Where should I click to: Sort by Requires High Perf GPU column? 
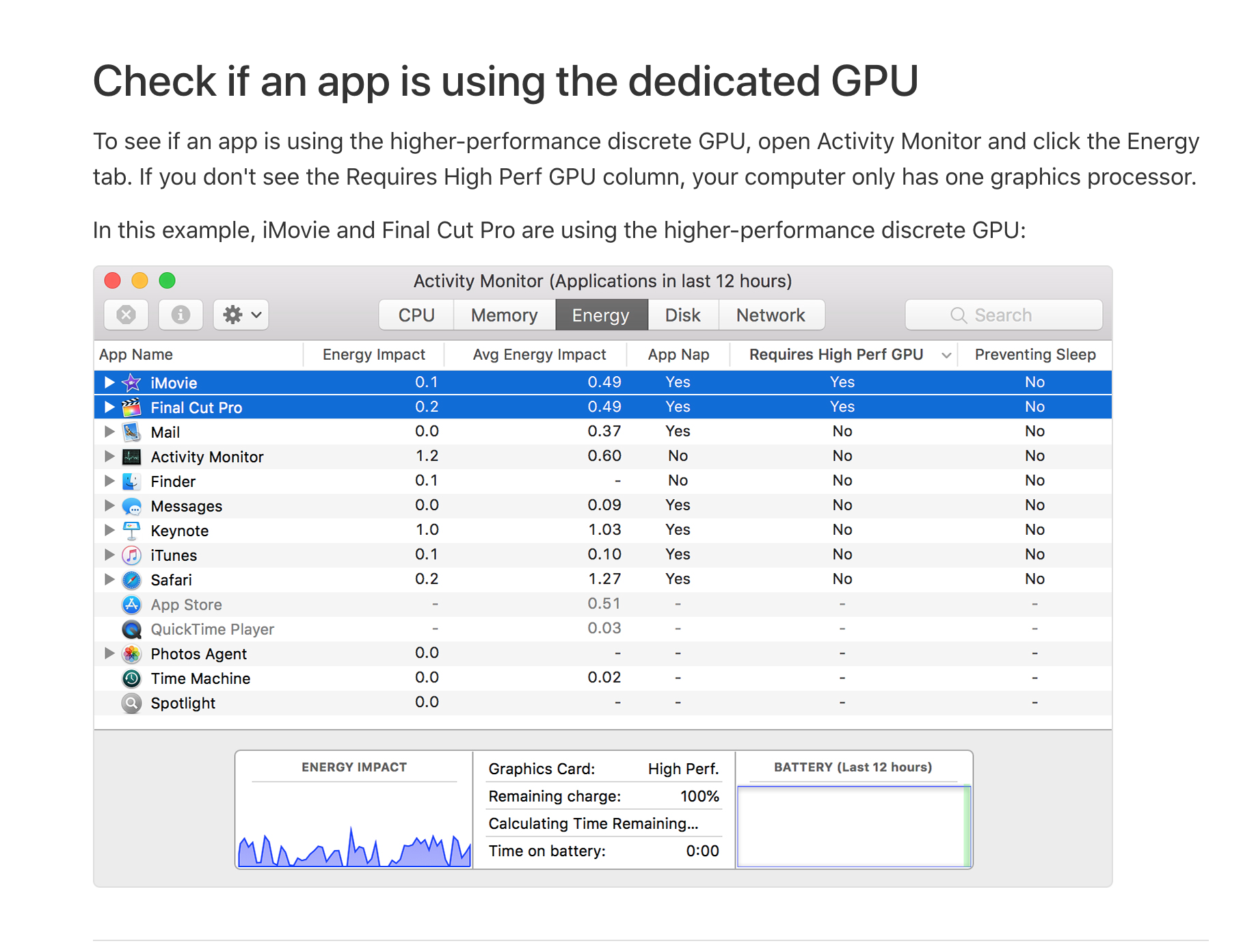[x=836, y=354]
